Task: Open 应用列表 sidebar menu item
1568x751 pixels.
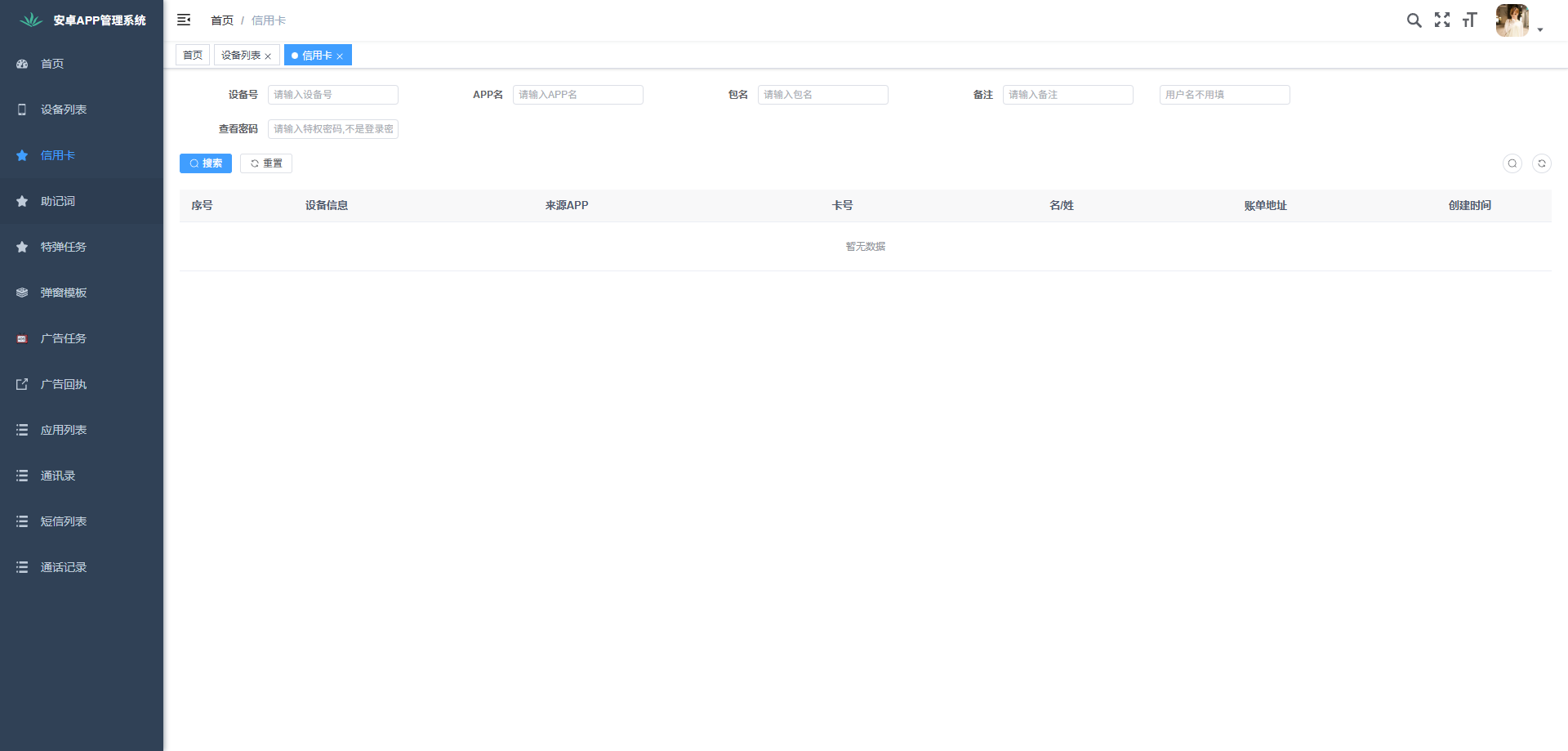Action: pyautogui.click(x=82, y=430)
